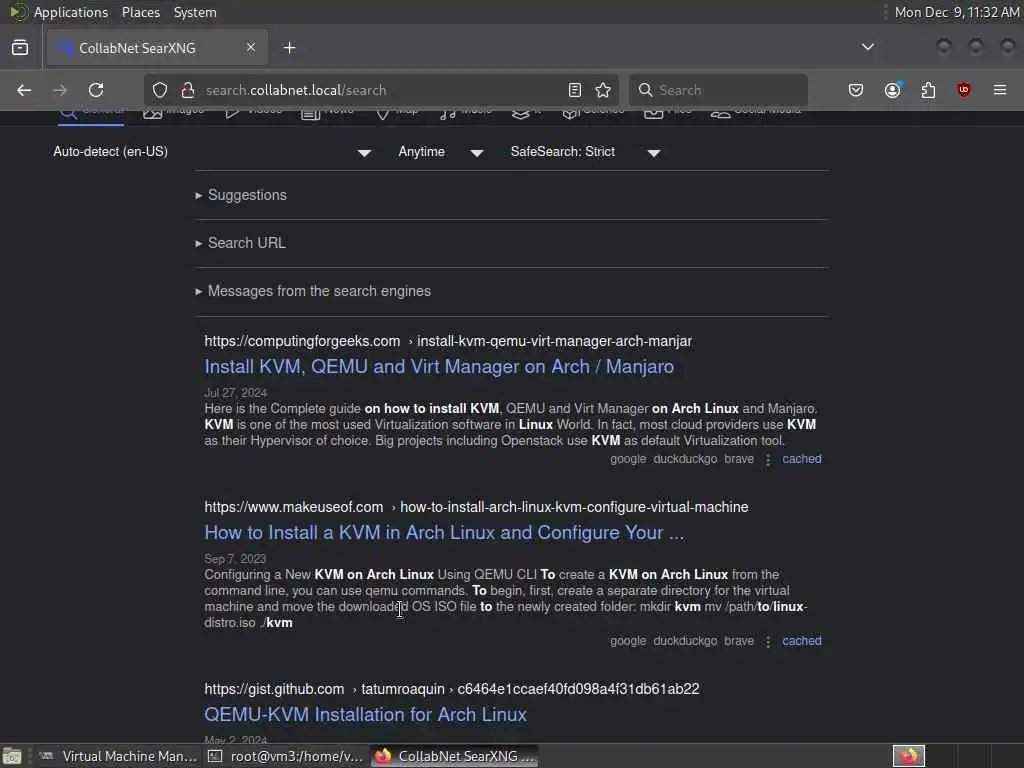Reload the page with the refresh icon
1024x768 pixels.
click(x=96, y=90)
